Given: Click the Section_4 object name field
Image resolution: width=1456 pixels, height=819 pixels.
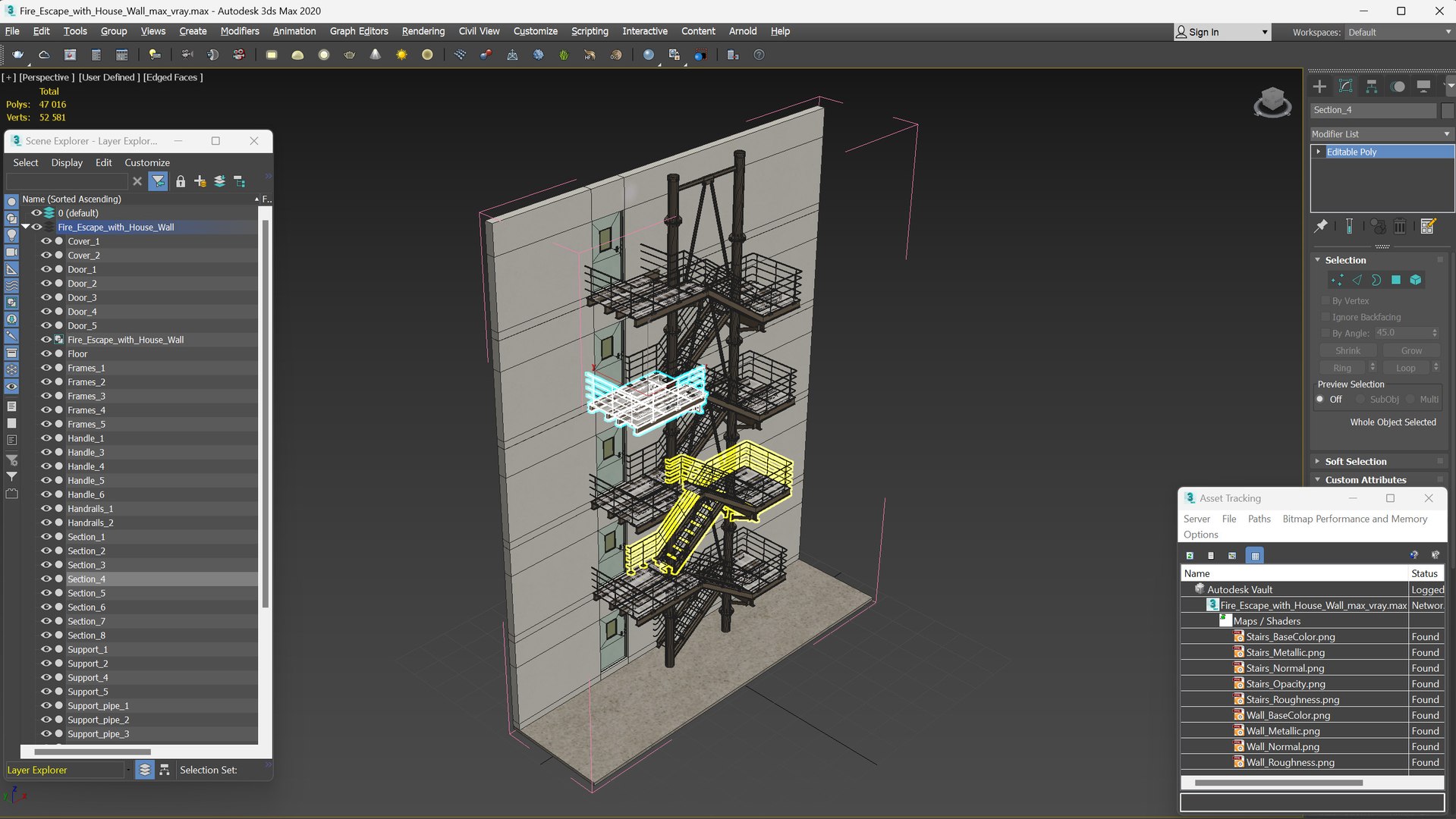Looking at the screenshot, I should coord(1373,110).
